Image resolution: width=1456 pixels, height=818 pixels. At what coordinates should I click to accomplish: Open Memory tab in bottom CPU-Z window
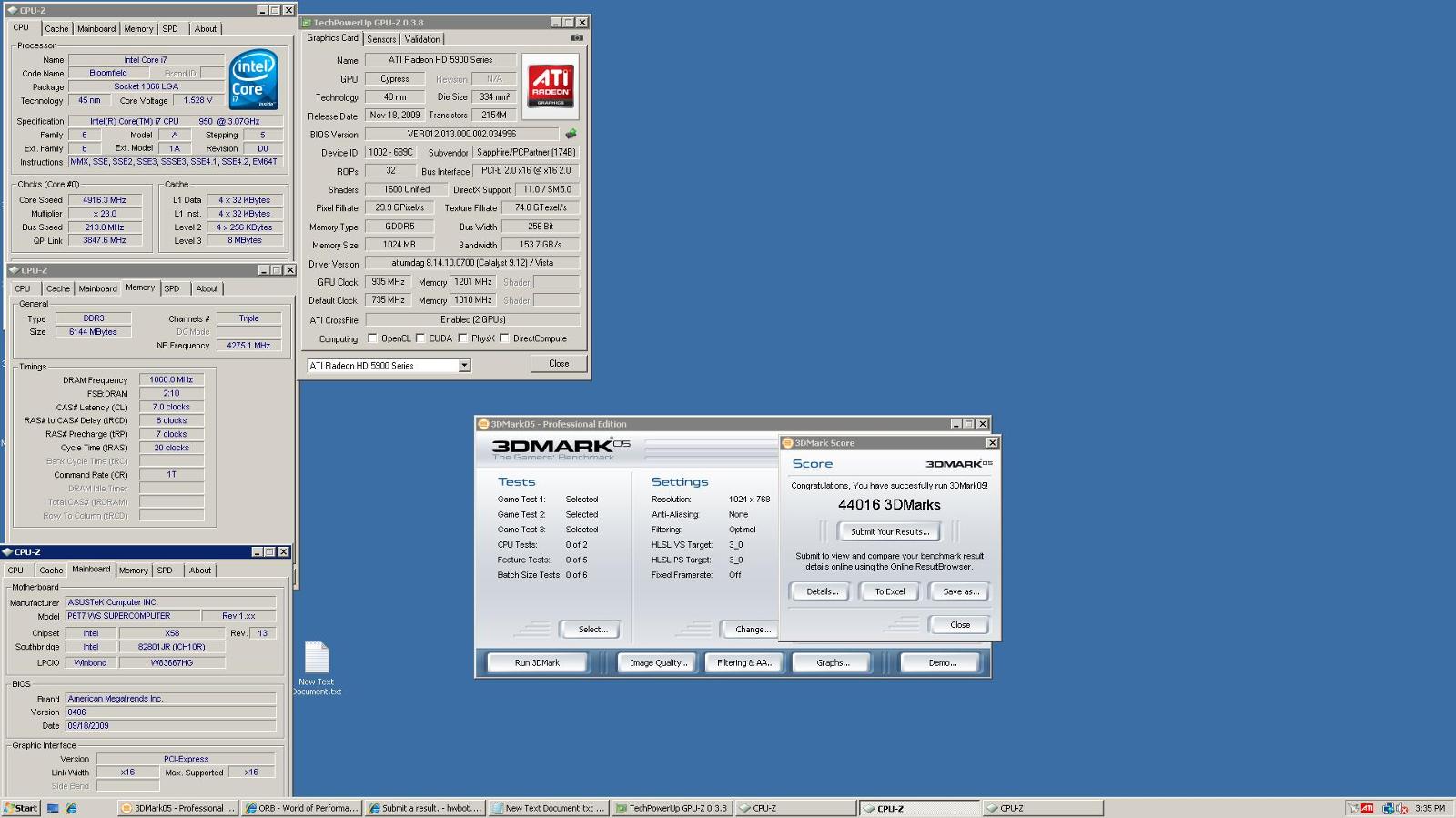coord(134,571)
